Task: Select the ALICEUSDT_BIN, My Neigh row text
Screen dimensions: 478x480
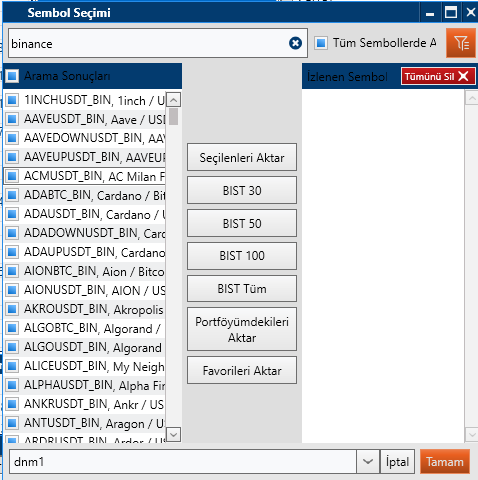Action: click(x=95, y=366)
